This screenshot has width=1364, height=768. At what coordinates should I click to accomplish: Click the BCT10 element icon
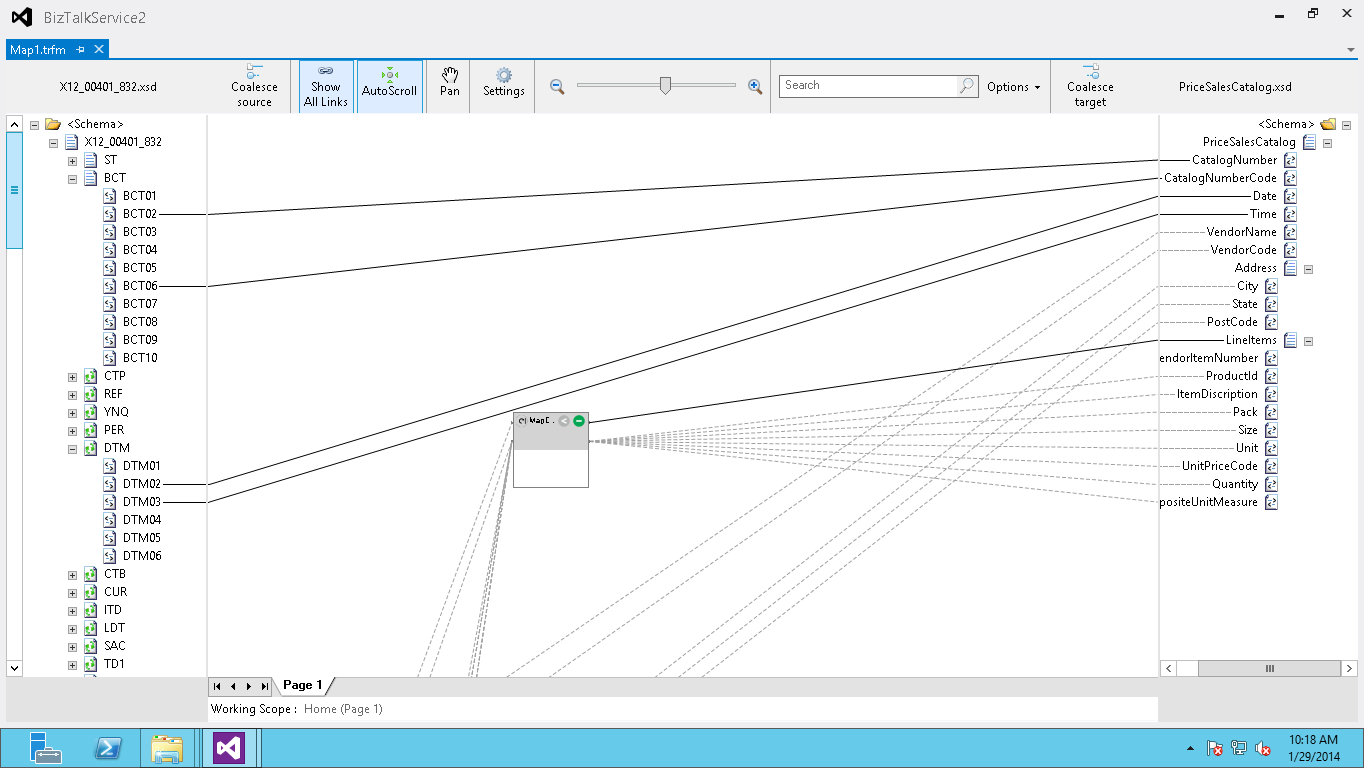(110, 358)
